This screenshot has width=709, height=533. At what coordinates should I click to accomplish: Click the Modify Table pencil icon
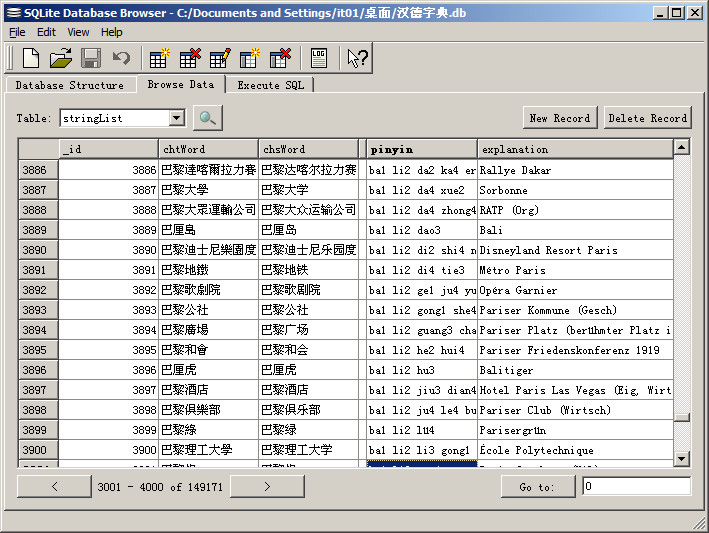(220, 58)
